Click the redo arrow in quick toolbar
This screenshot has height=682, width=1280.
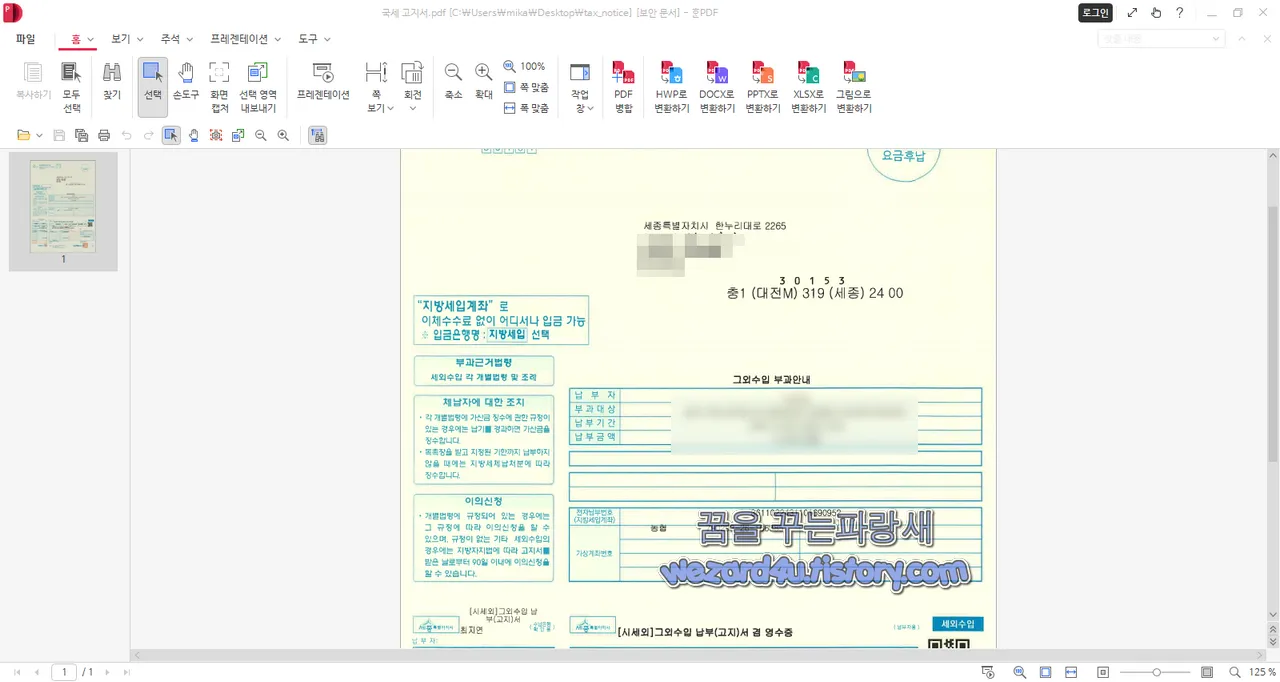pos(148,135)
